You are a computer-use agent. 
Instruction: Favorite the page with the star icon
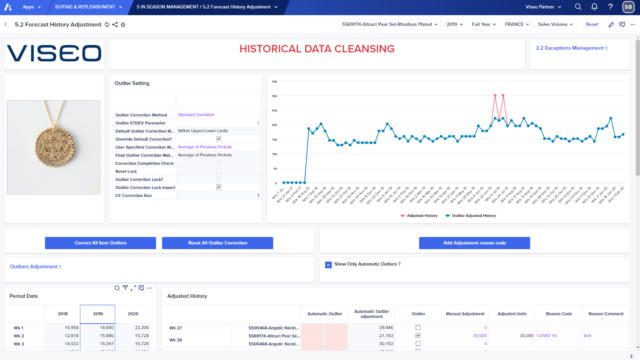pos(123,24)
